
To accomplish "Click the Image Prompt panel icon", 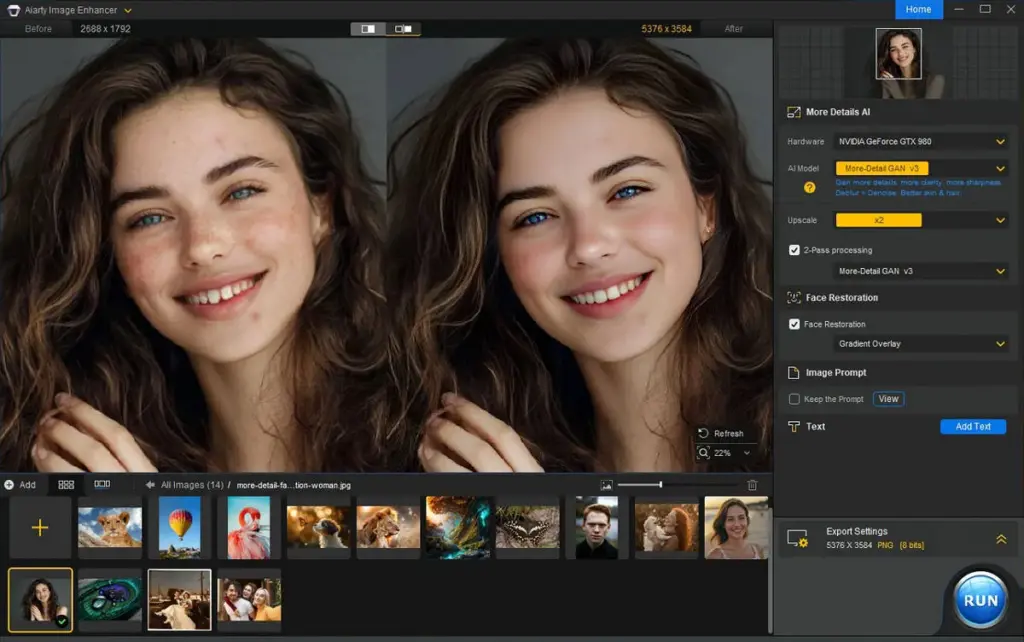I will (x=793, y=372).
